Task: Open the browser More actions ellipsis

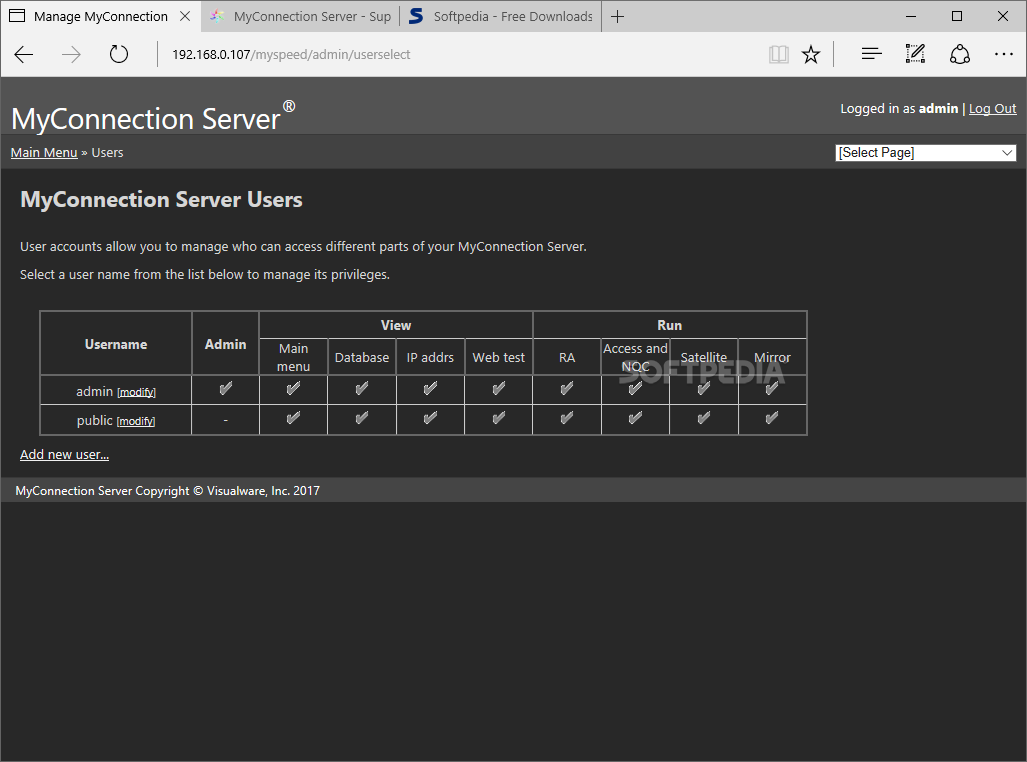Action: (1003, 54)
